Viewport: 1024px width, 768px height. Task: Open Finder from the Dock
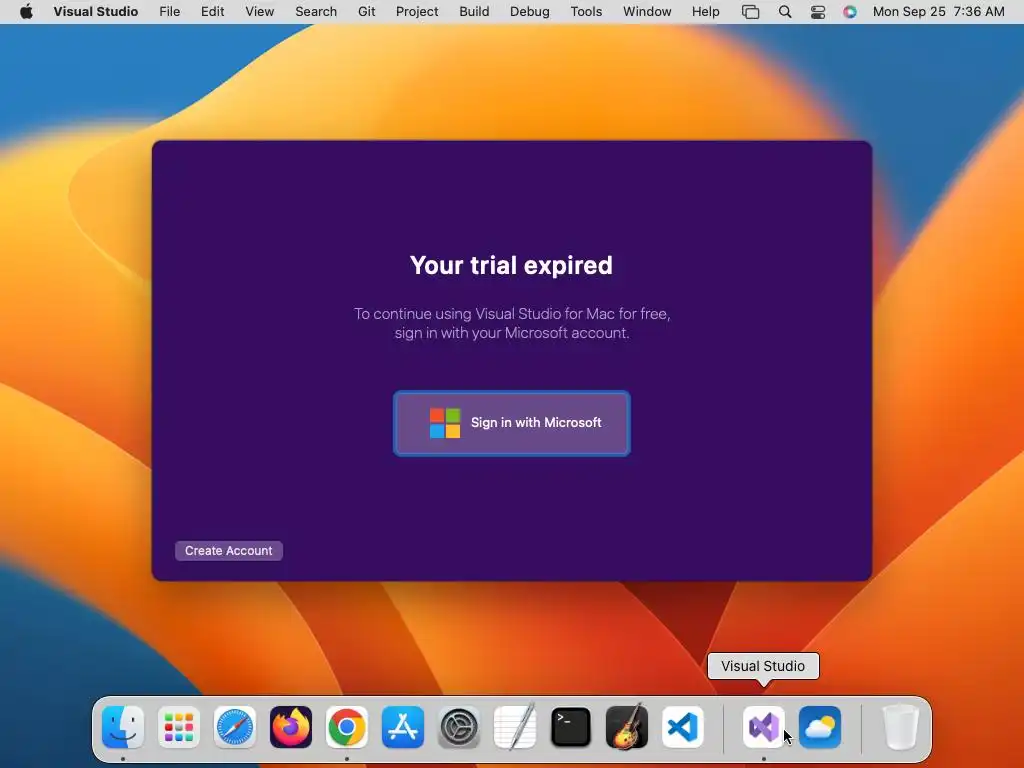123,727
